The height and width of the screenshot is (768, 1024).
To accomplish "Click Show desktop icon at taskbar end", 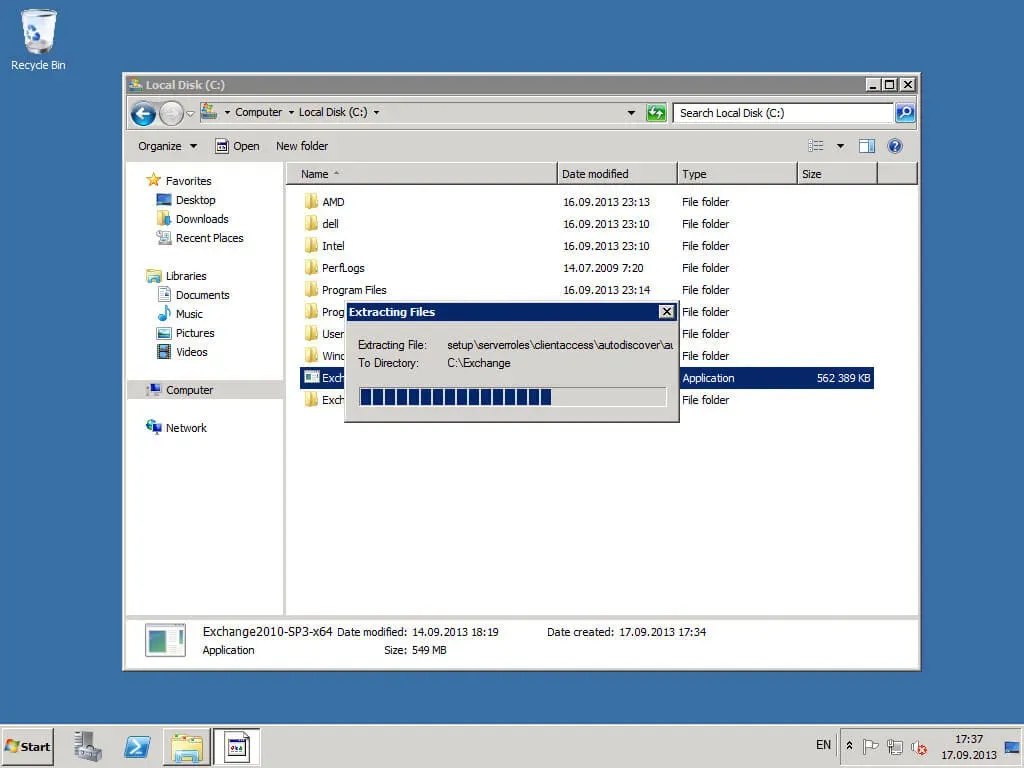I will [1013, 746].
